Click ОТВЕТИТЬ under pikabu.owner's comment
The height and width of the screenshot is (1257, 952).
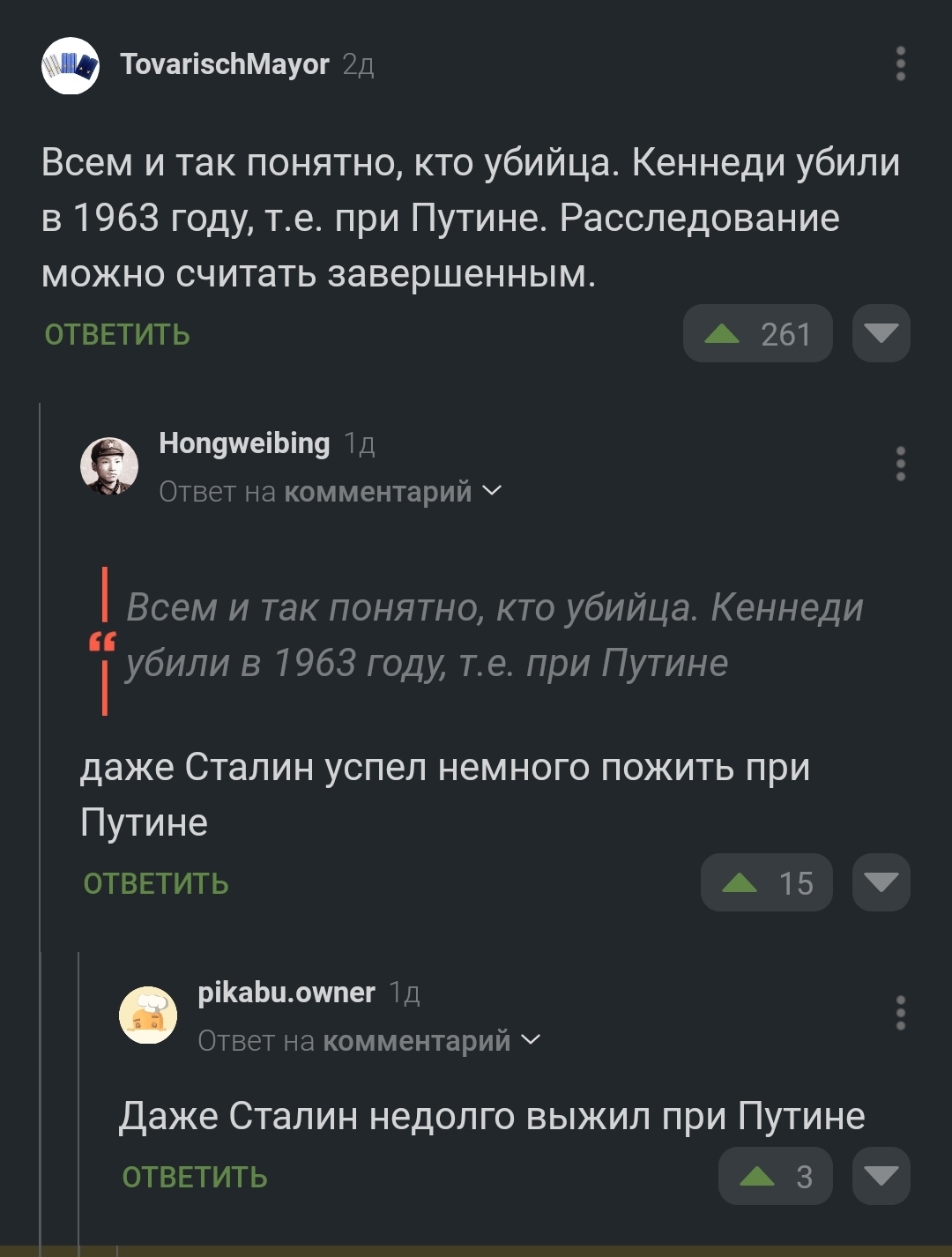coord(195,1178)
